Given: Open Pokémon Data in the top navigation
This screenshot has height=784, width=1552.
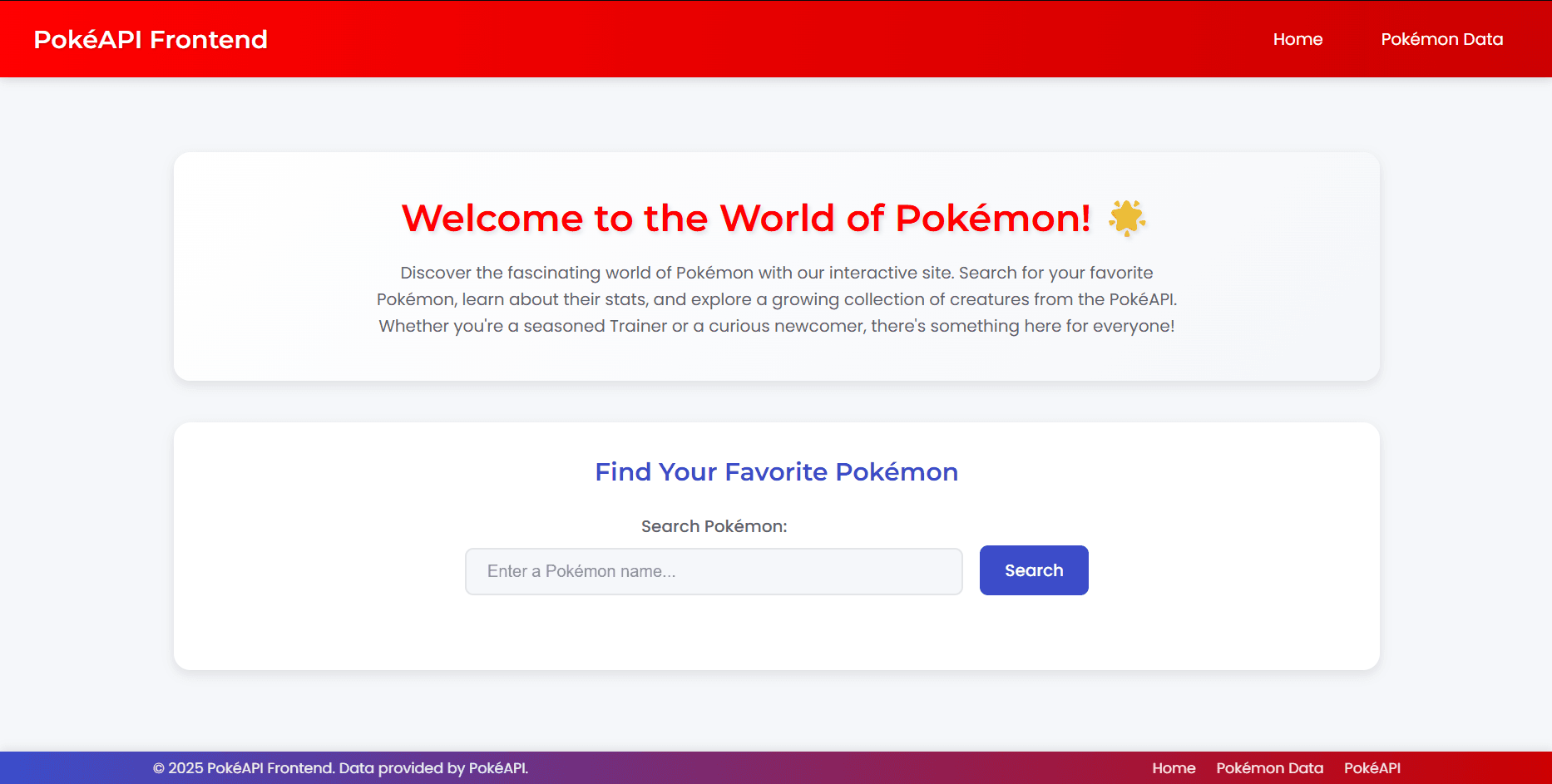Looking at the screenshot, I should pyautogui.click(x=1441, y=39).
